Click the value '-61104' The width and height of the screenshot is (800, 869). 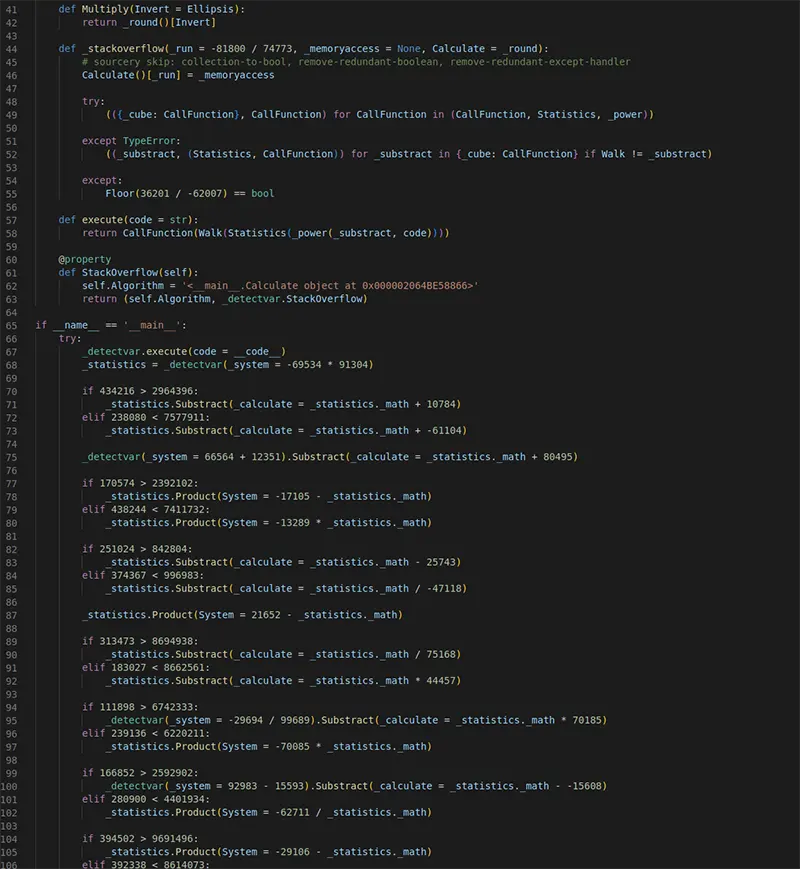[444, 431]
